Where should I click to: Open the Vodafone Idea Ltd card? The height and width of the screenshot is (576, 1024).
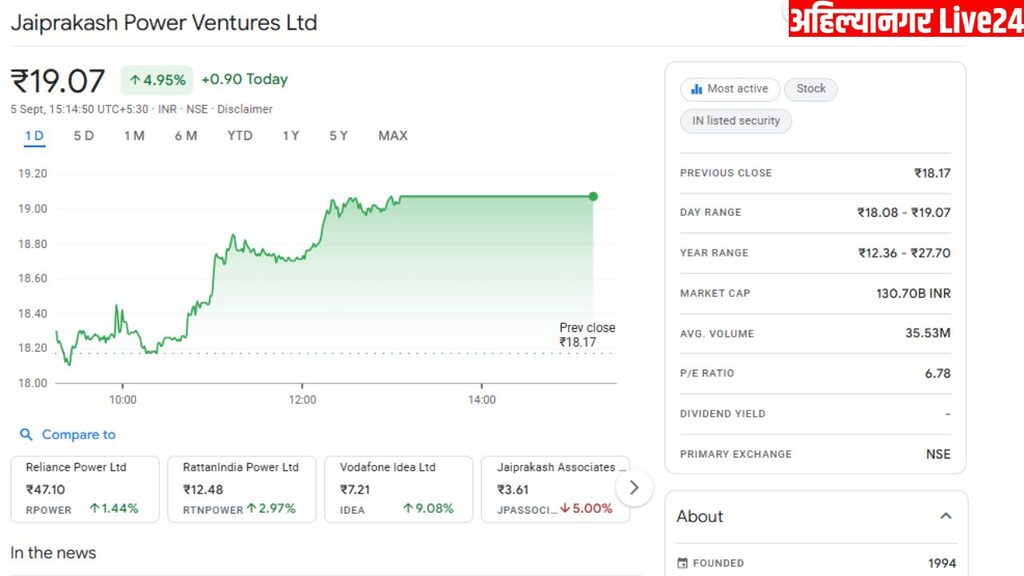(396, 489)
